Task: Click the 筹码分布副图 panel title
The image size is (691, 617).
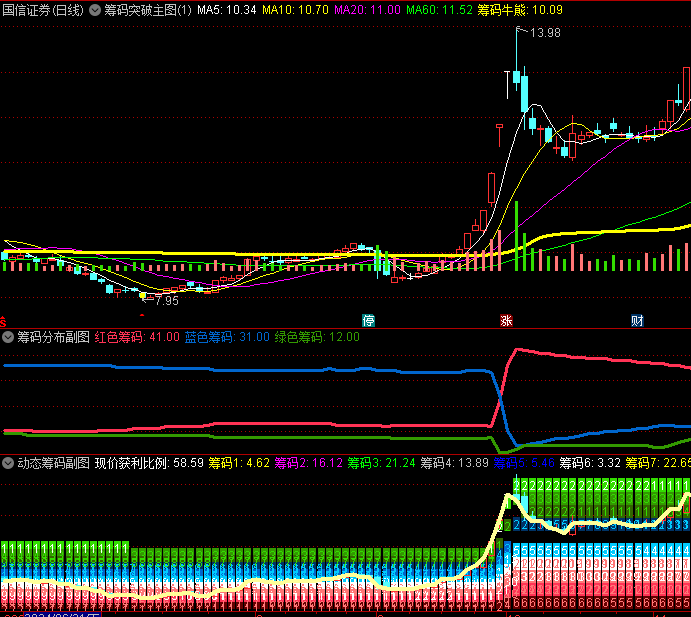Action: click(x=53, y=338)
